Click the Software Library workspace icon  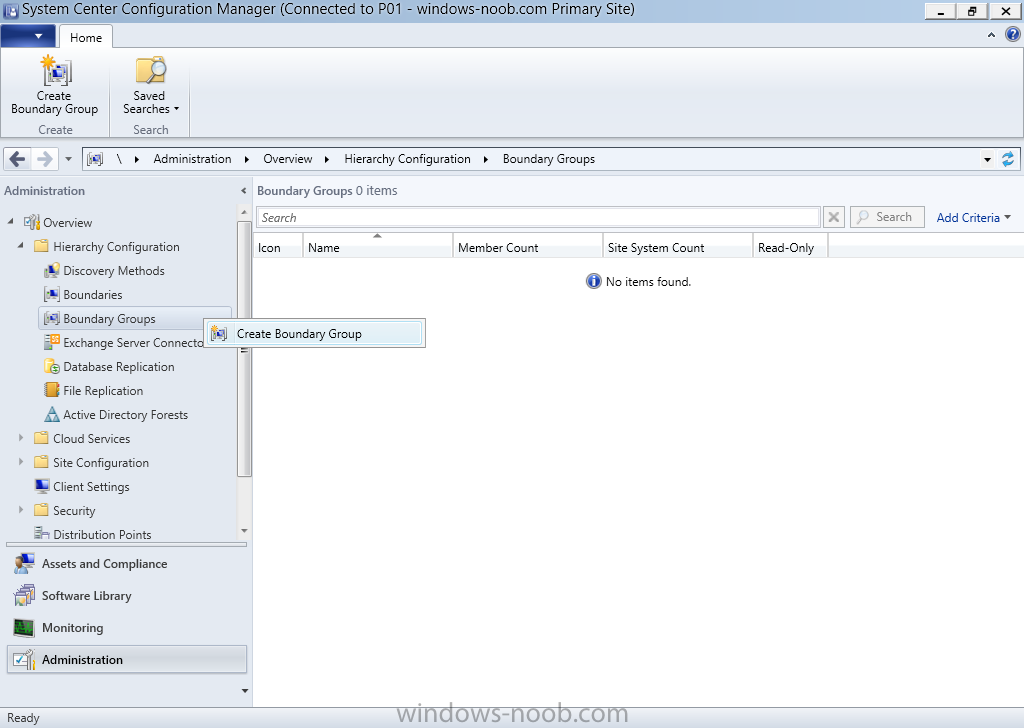point(24,595)
